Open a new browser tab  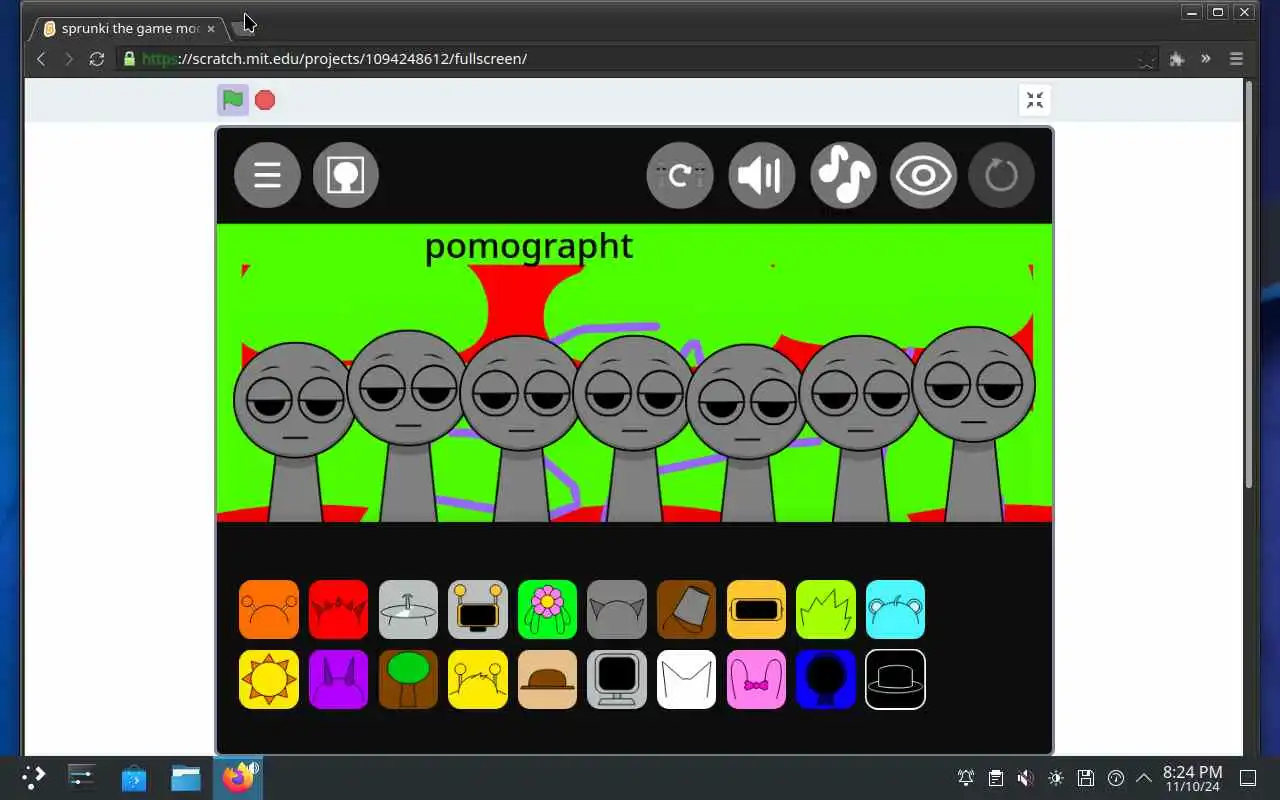243,28
